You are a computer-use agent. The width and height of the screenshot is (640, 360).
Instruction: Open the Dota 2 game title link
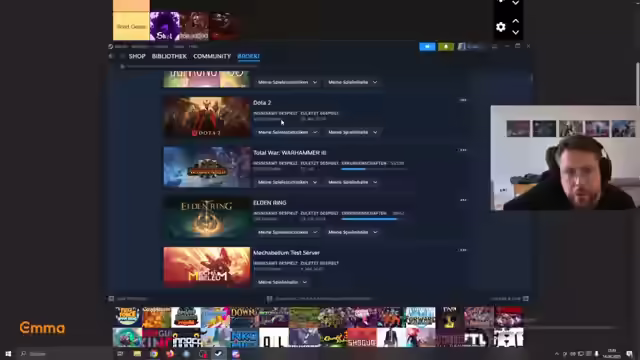pyautogui.click(x=262, y=103)
